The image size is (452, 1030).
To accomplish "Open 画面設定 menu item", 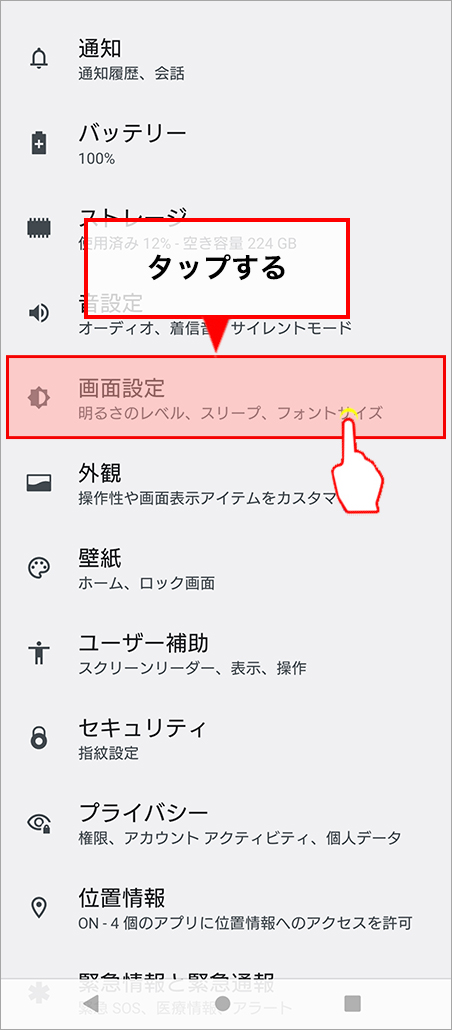I will click(226, 397).
